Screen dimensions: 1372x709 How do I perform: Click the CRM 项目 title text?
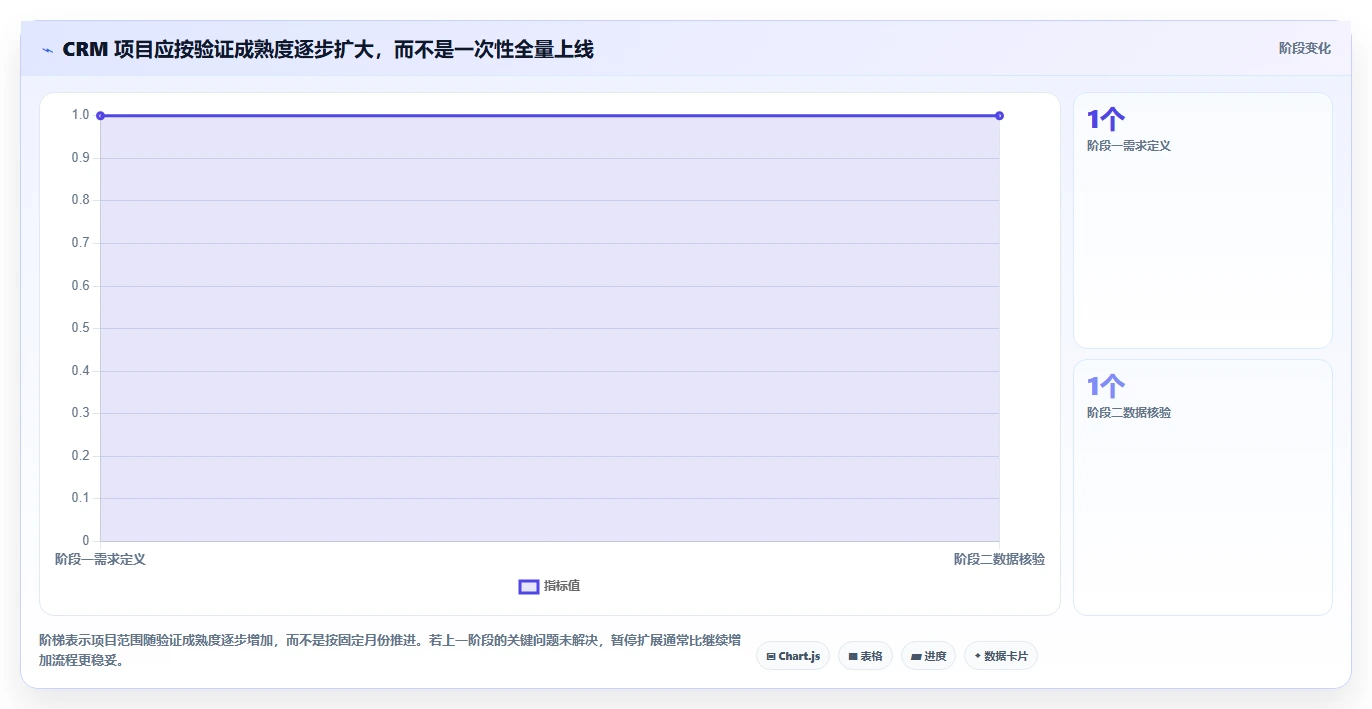coord(328,49)
